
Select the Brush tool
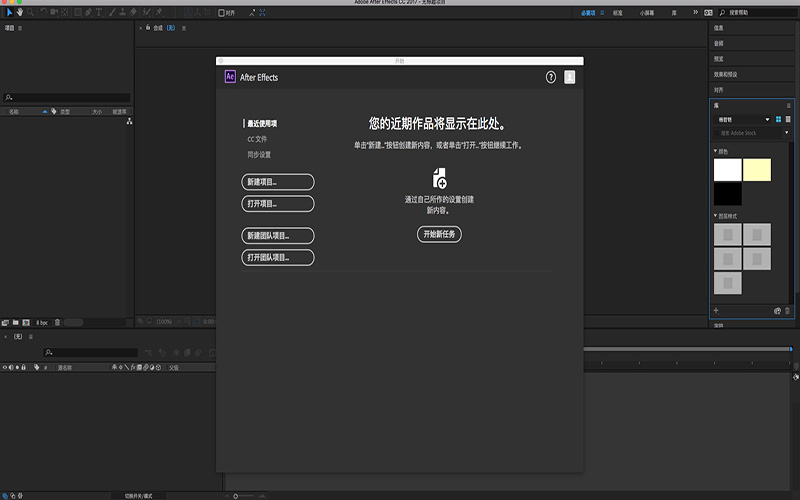coord(112,12)
